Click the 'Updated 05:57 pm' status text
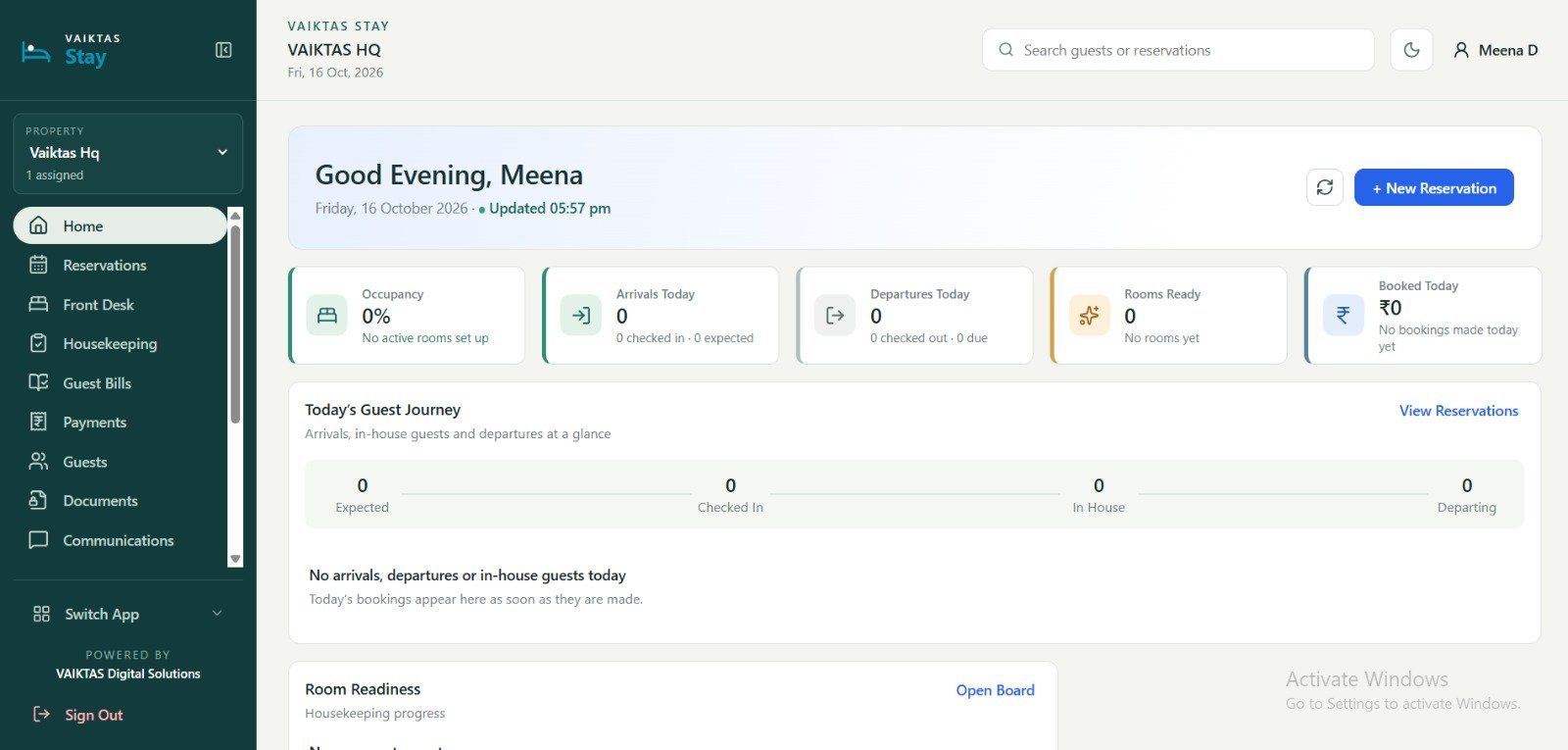Viewport: 1568px width, 750px height. tap(550, 208)
